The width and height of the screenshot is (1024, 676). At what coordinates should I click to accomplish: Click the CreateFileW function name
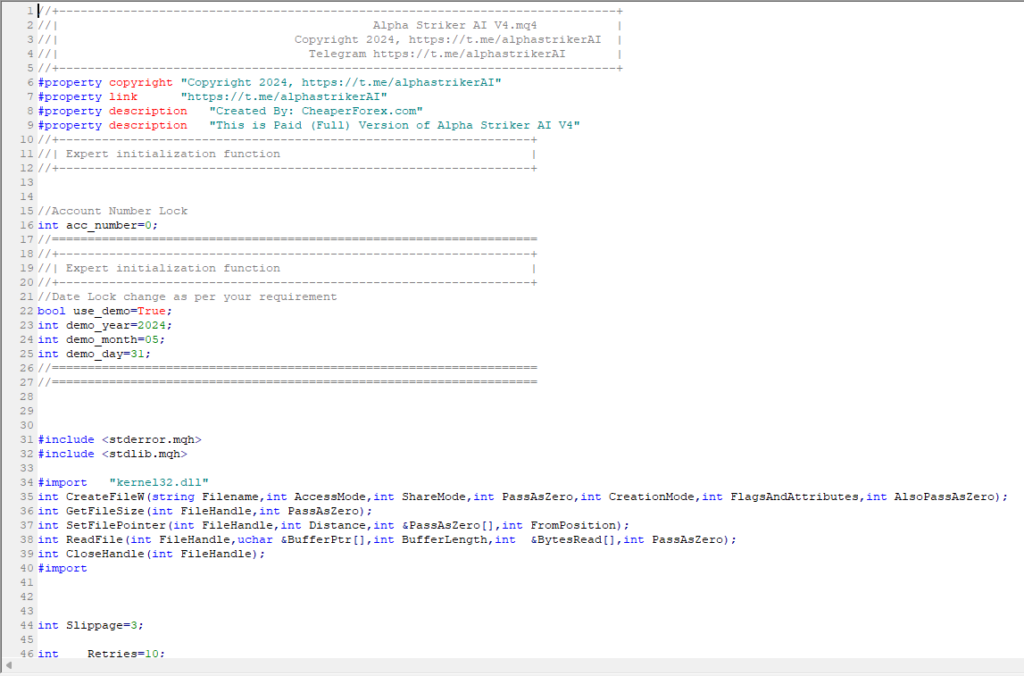105,496
